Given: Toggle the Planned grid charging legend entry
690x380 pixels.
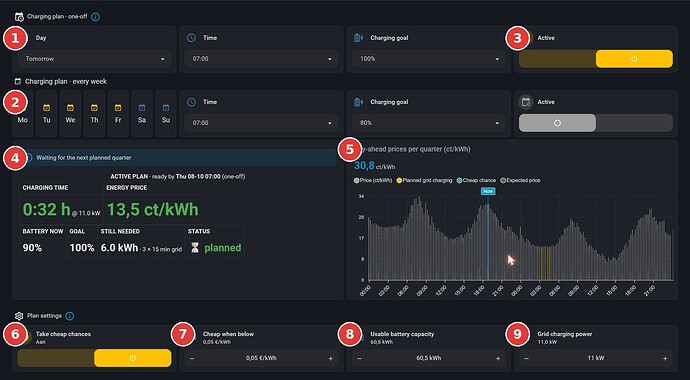Looking at the screenshot, I should [x=424, y=180].
